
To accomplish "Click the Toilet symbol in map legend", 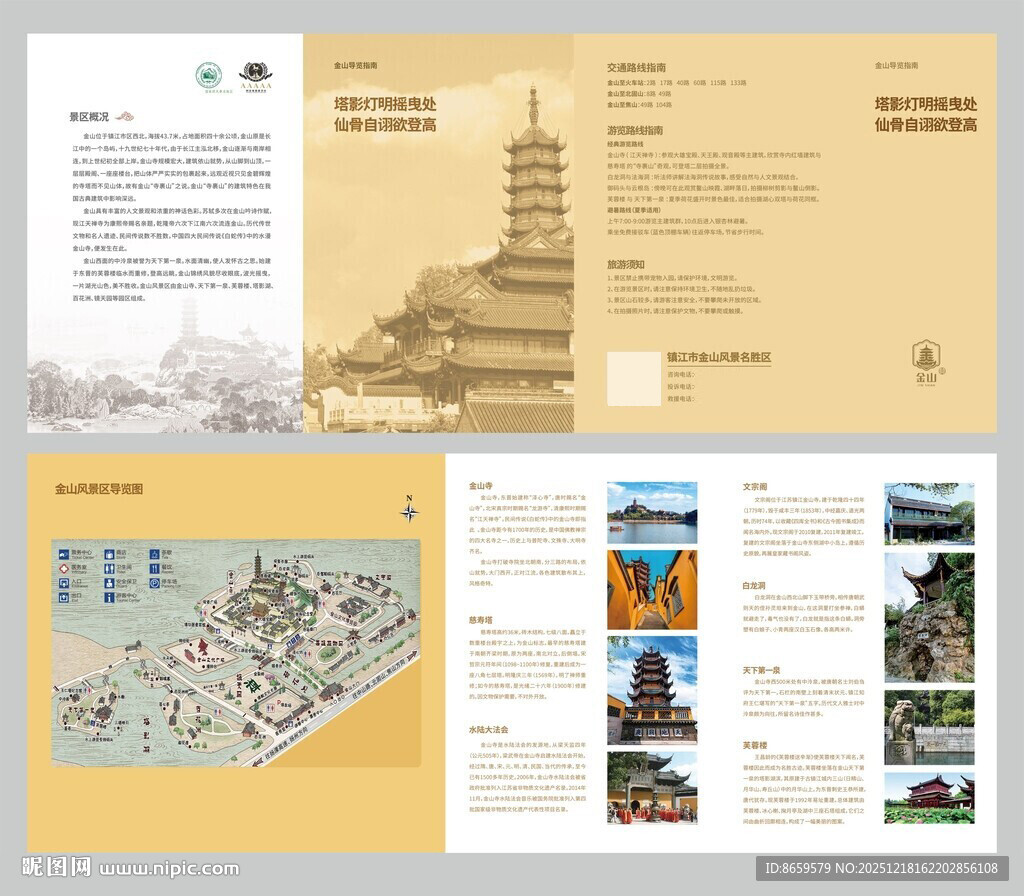I will tap(109, 568).
